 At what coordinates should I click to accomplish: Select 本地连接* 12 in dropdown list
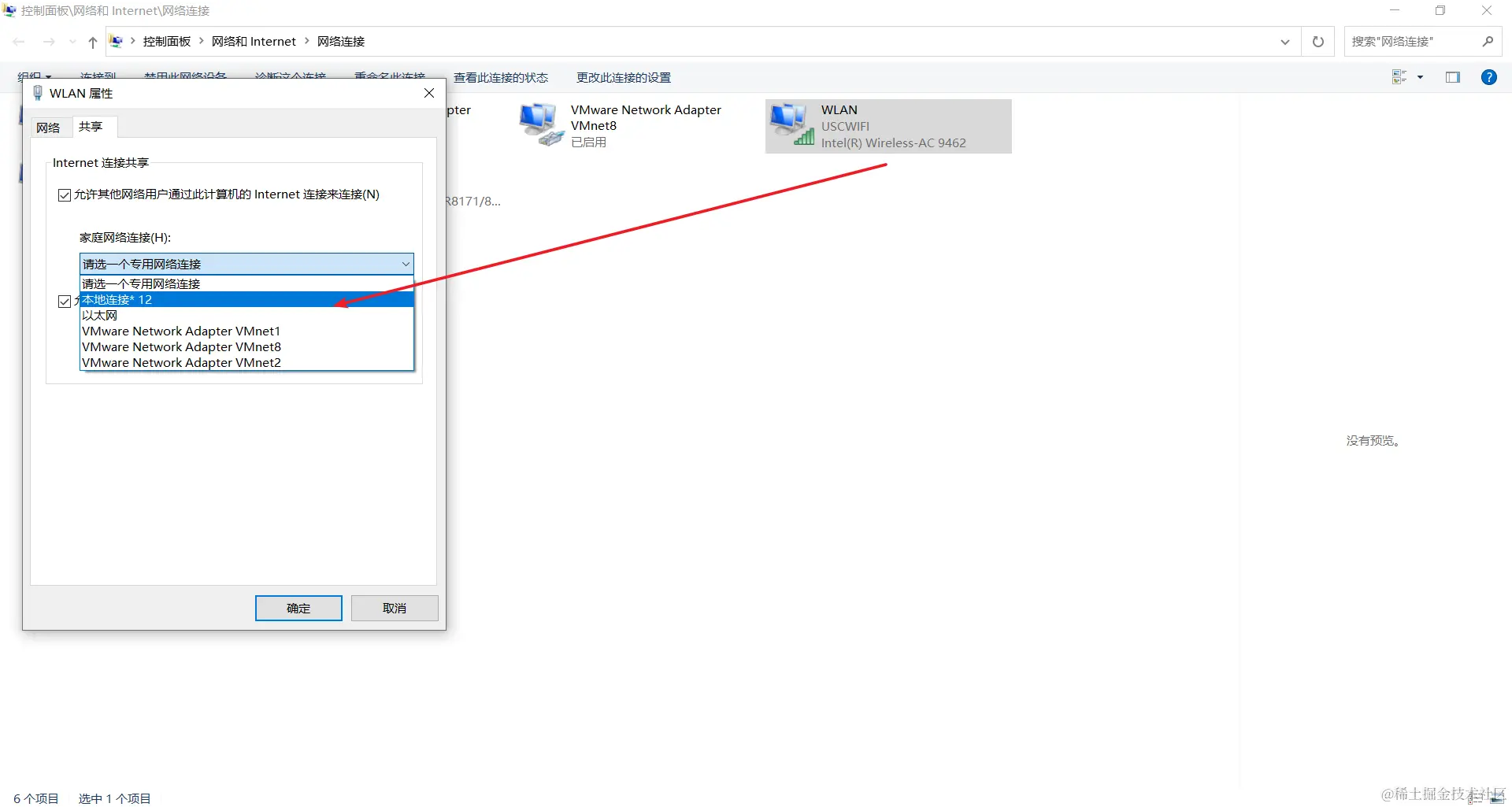[246, 299]
